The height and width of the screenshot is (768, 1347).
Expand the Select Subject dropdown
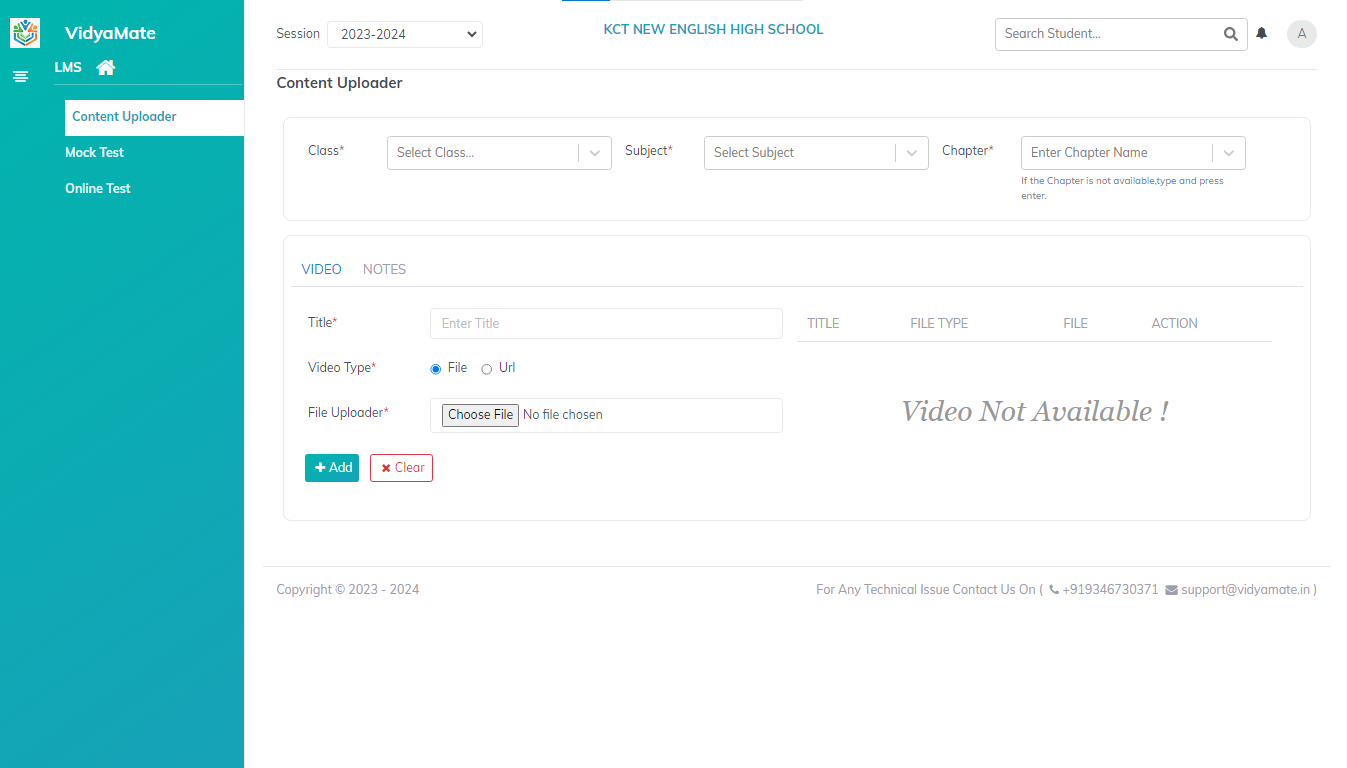[x=815, y=153]
